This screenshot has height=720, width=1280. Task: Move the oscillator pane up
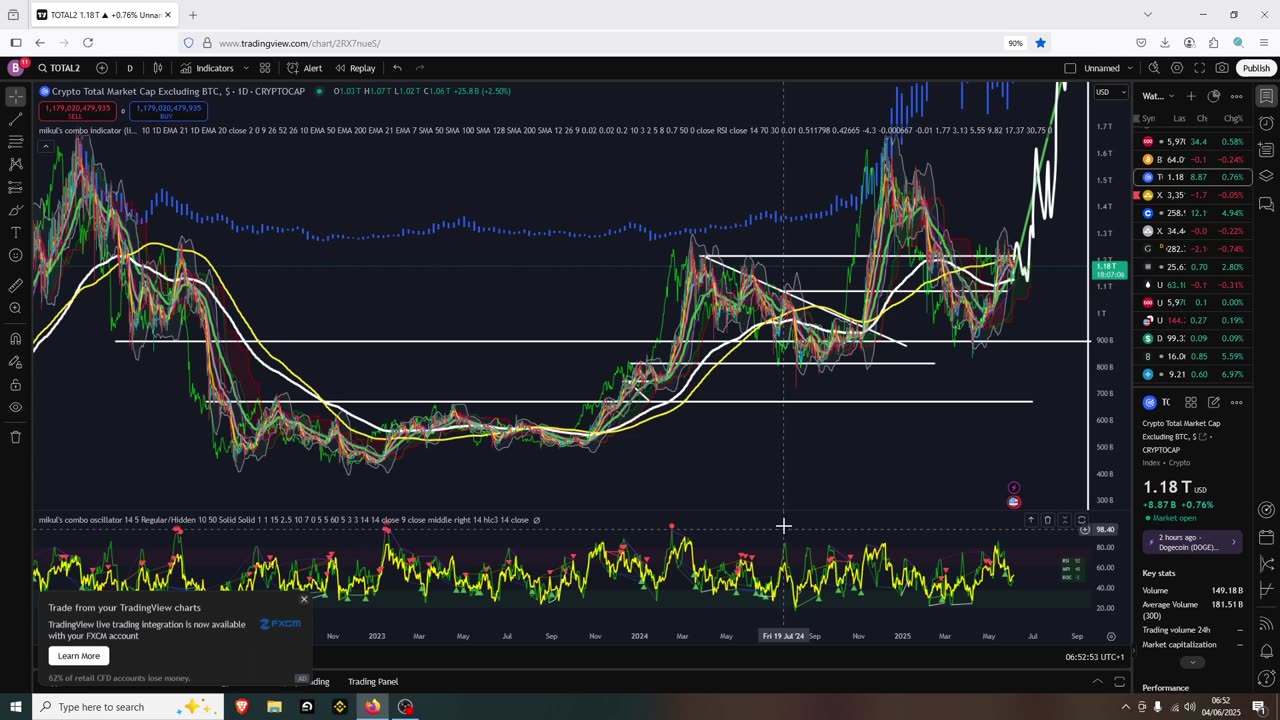[1031, 520]
